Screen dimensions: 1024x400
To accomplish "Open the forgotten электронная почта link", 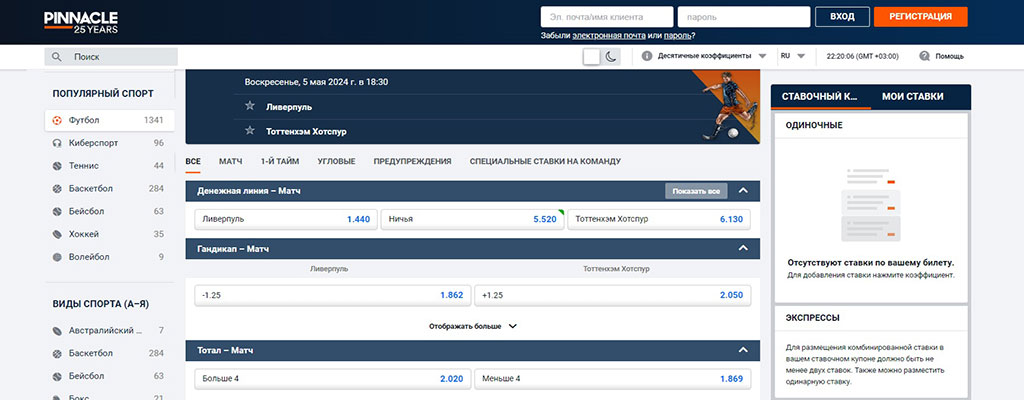I will click(609, 36).
